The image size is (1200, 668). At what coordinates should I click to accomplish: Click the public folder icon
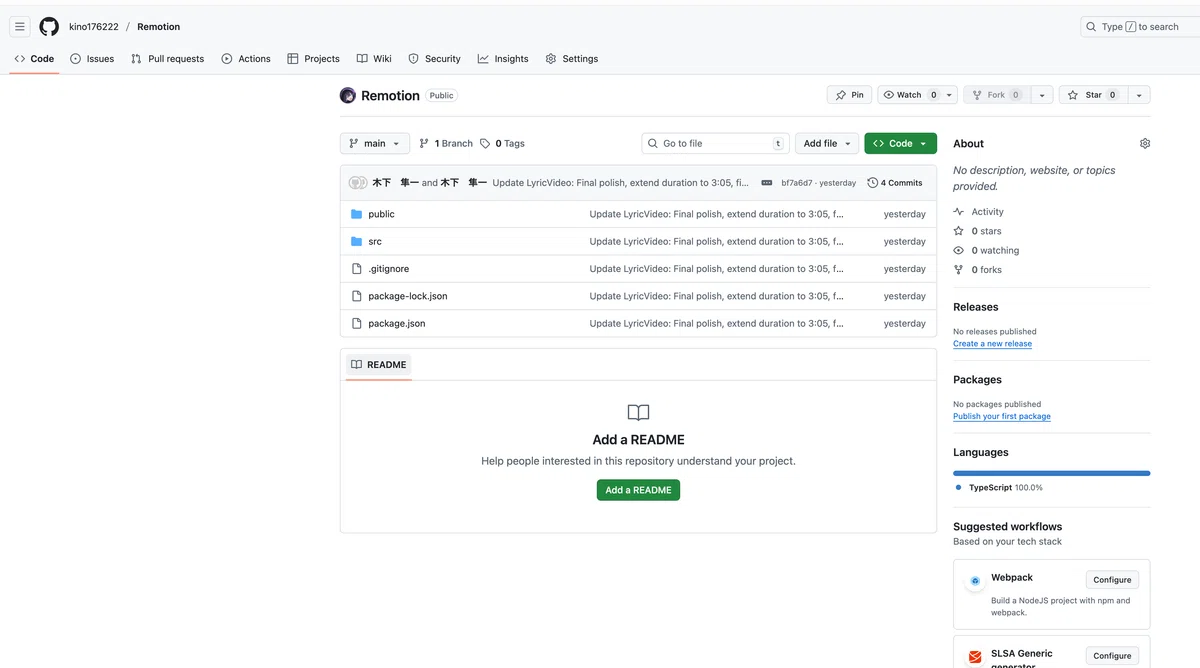pos(357,214)
